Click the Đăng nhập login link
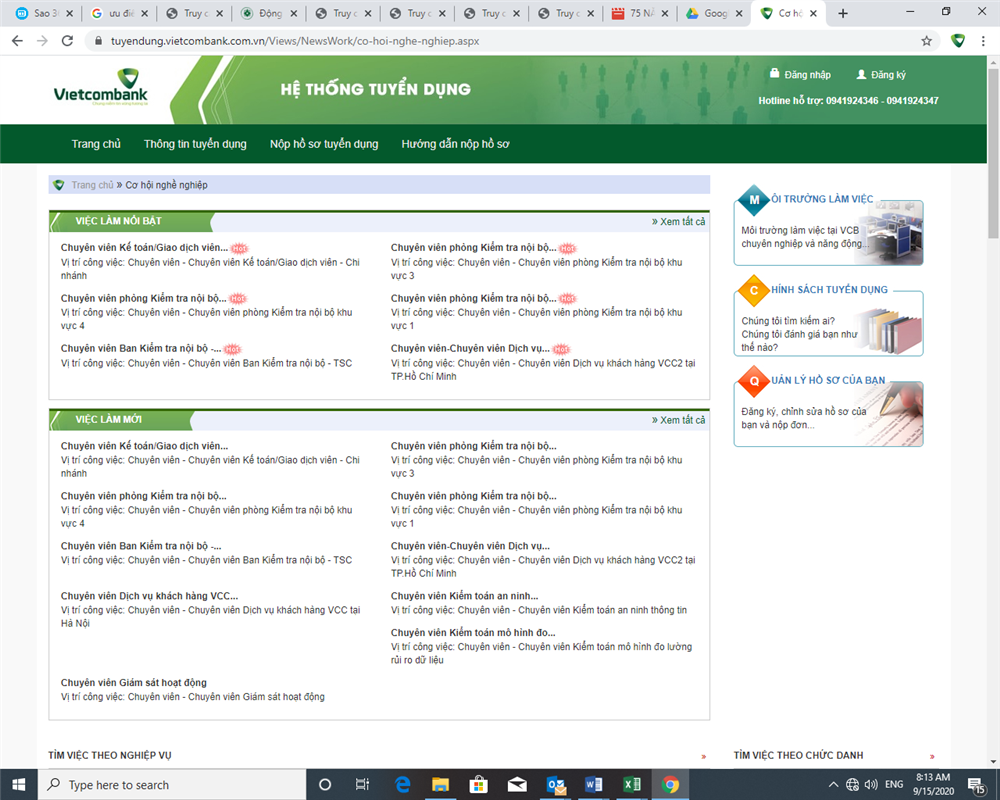The width and height of the screenshot is (1000, 800). [807, 75]
